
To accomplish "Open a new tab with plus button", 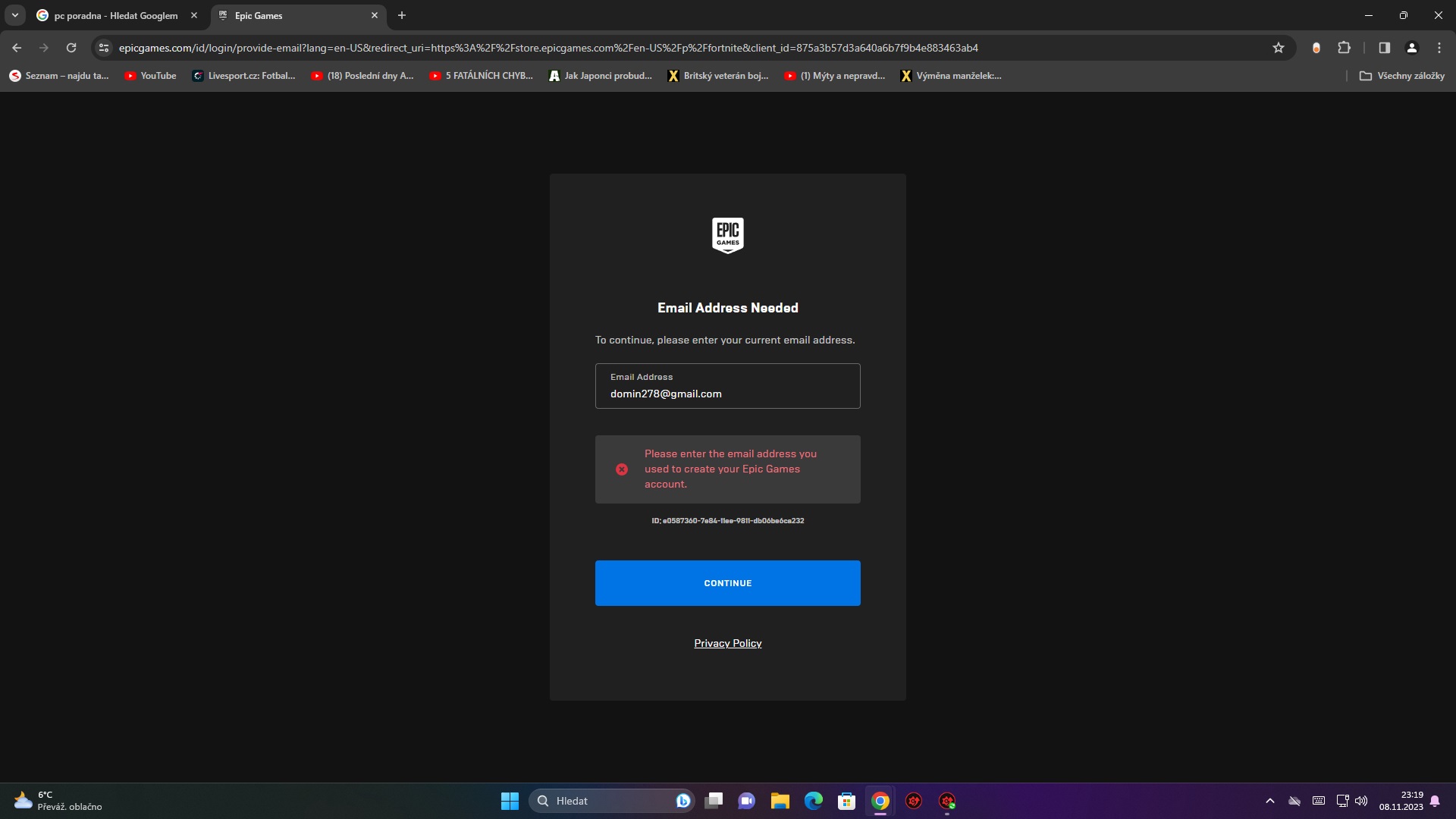I will coord(402,15).
